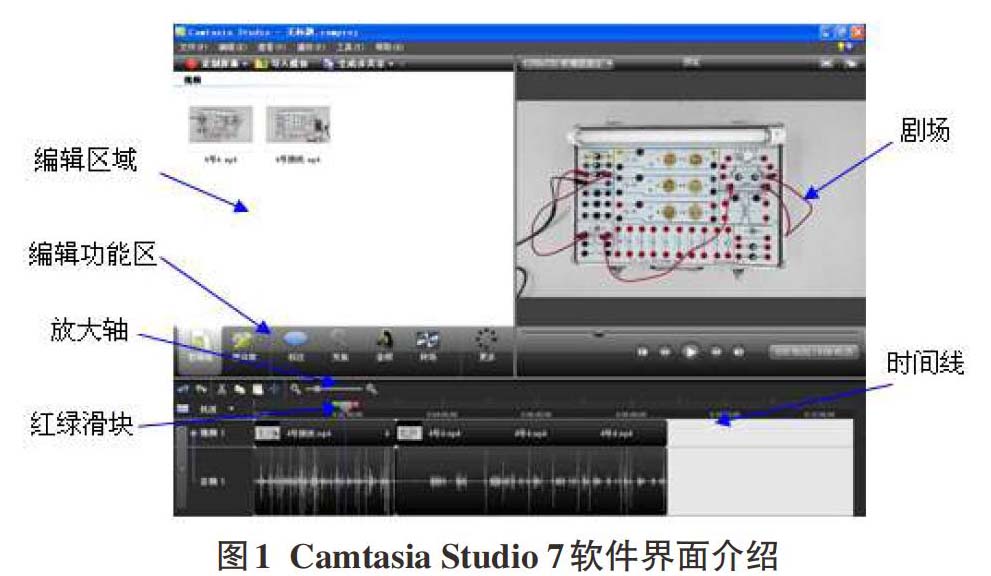Click the Redo icon on the timeline toolbar
The height and width of the screenshot is (576, 991).
tap(202, 389)
